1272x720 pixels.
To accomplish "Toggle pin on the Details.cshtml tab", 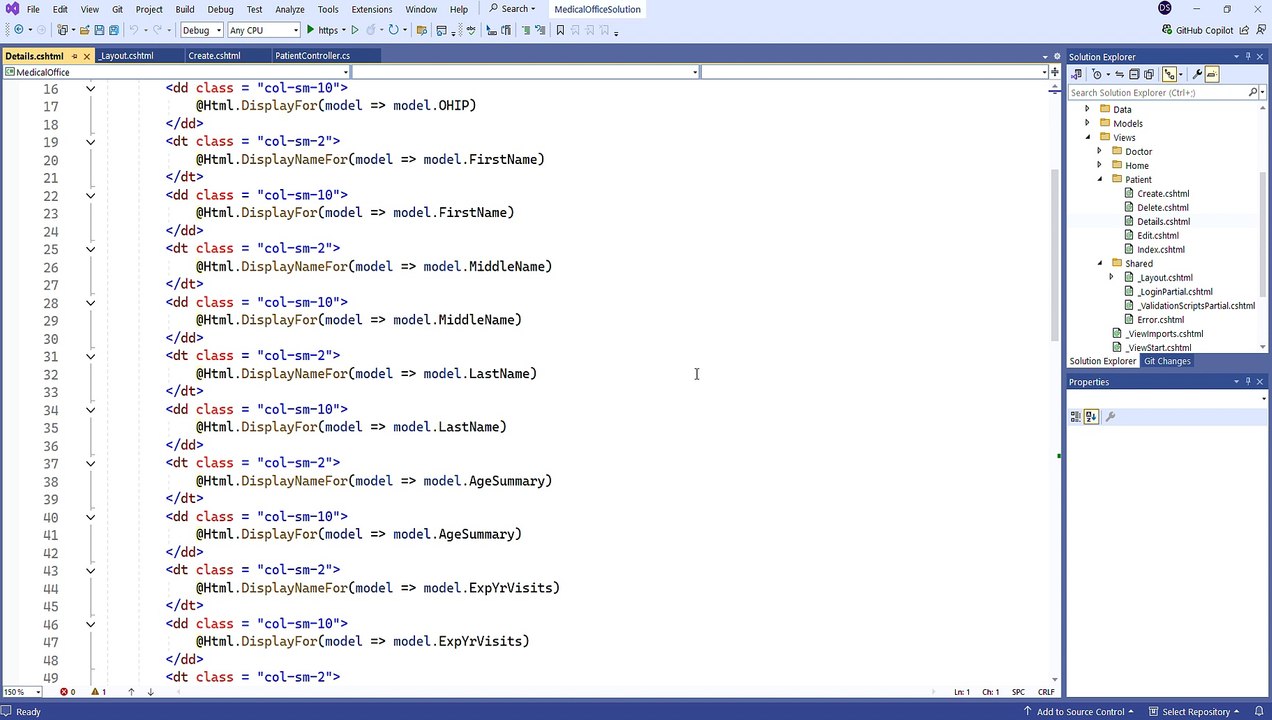I will pyautogui.click(x=75, y=56).
